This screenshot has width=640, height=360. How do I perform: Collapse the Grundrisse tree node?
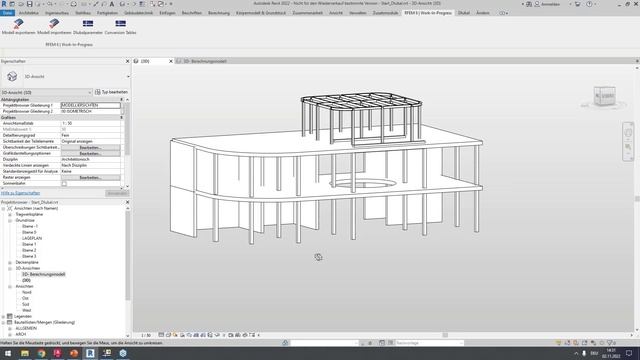(10, 220)
